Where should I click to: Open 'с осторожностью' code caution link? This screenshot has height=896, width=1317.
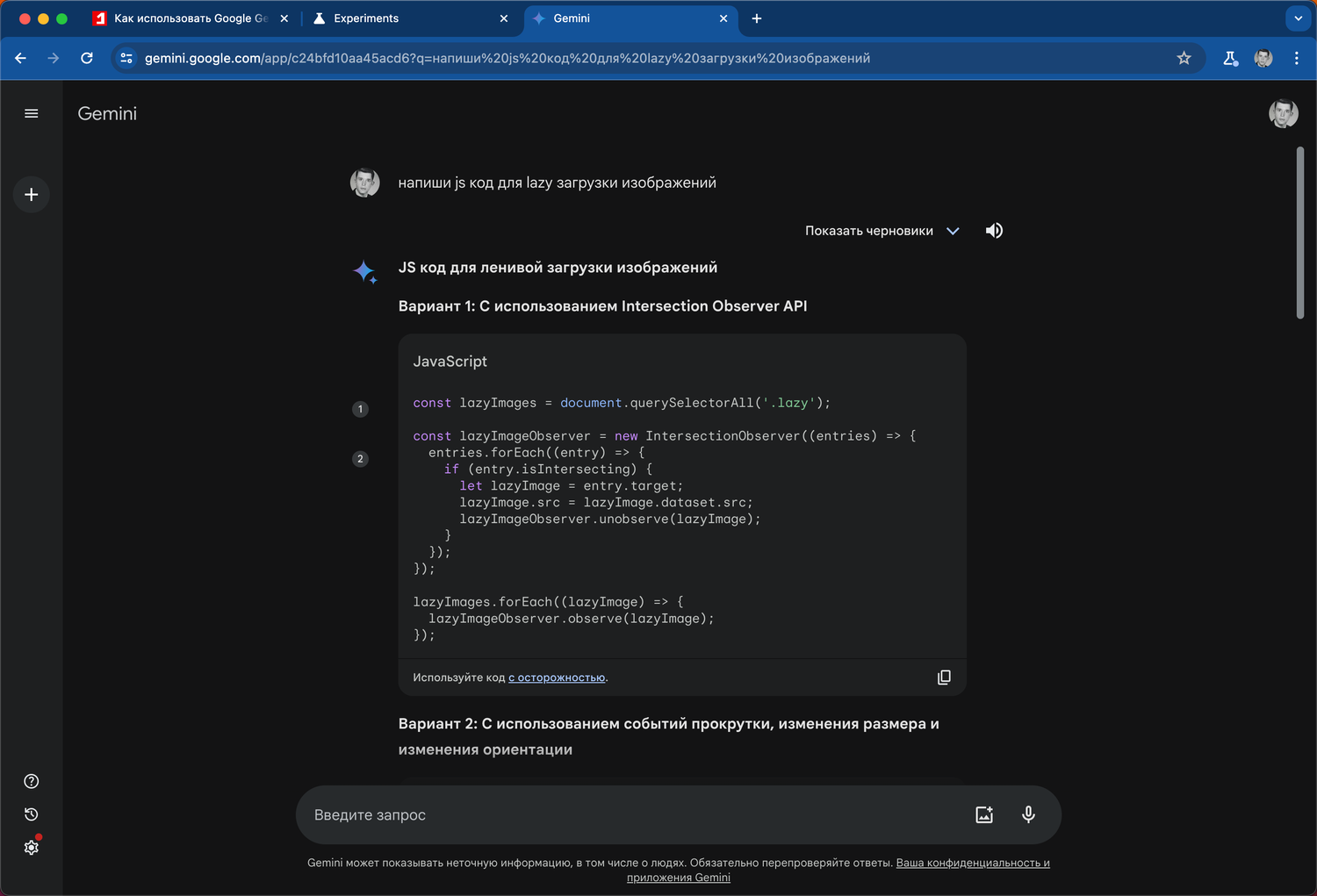tap(557, 677)
